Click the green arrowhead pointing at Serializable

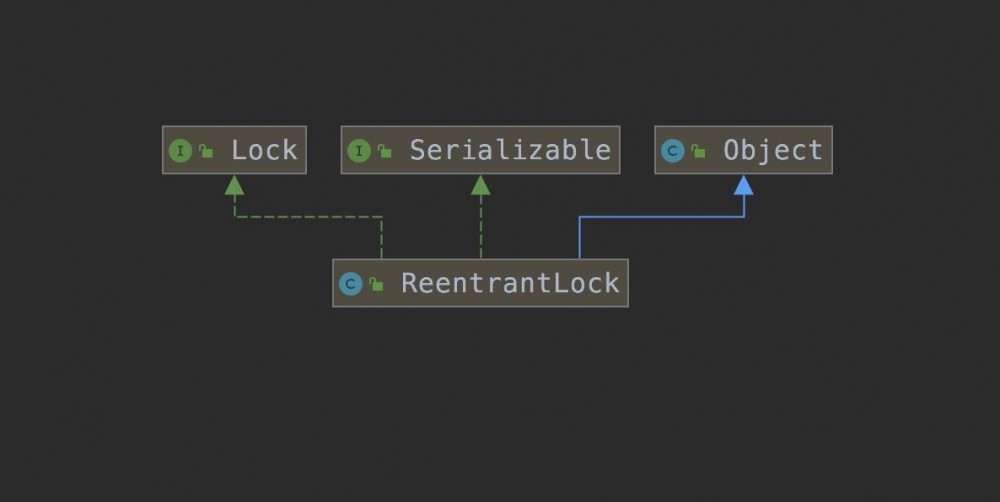[480, 185]
